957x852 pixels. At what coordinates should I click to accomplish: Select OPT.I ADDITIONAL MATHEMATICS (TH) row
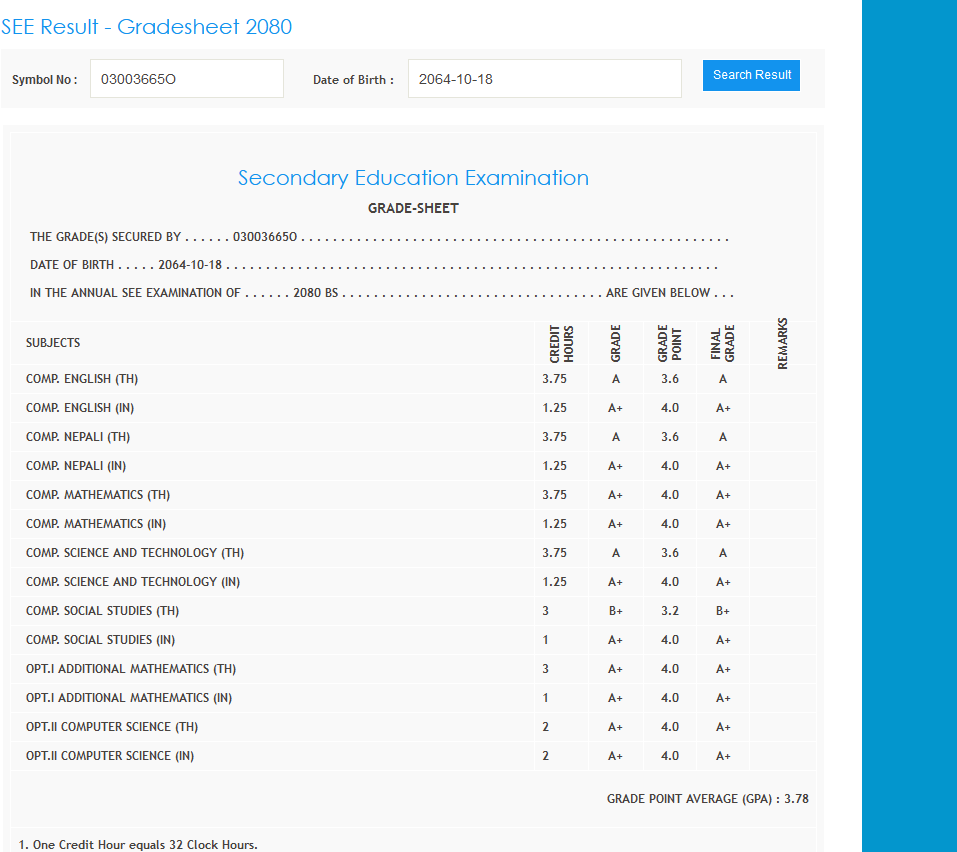(131, 669)
